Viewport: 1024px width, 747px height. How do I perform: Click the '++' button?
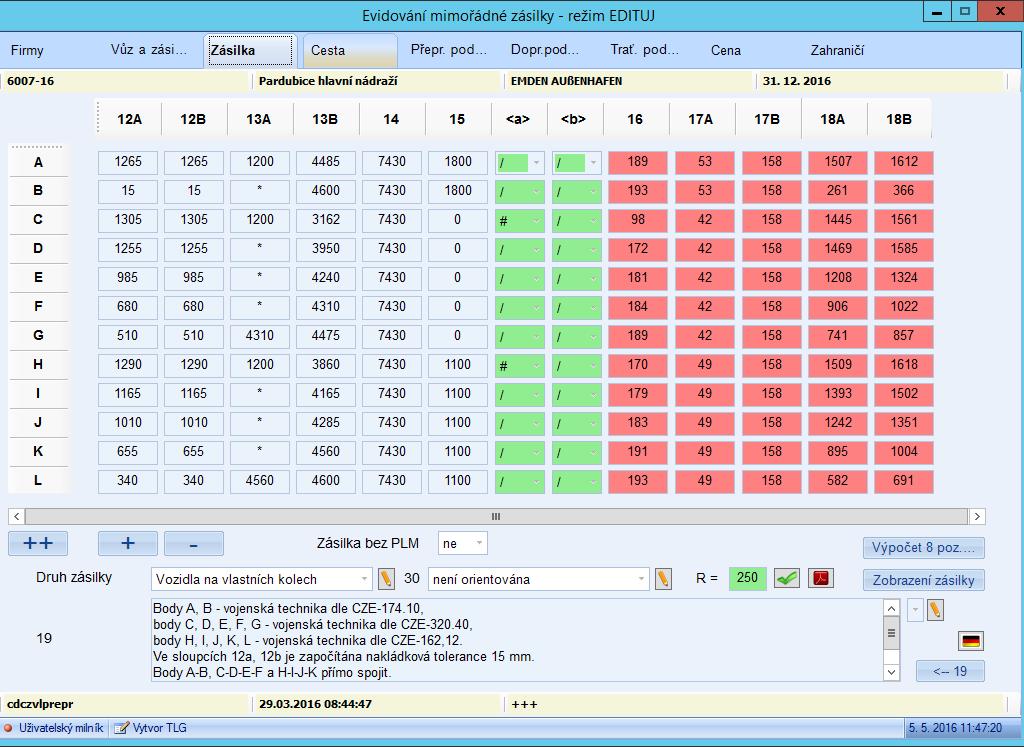click(38, 543)
